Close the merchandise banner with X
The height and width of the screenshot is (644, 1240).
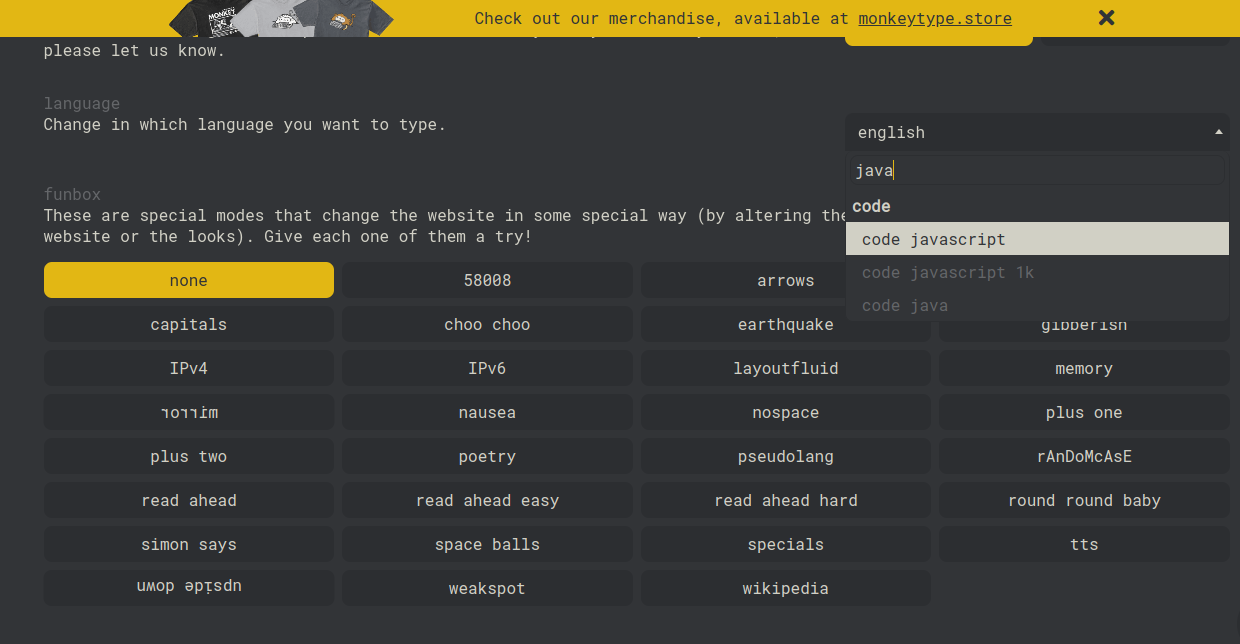(x=1106, y=17)
